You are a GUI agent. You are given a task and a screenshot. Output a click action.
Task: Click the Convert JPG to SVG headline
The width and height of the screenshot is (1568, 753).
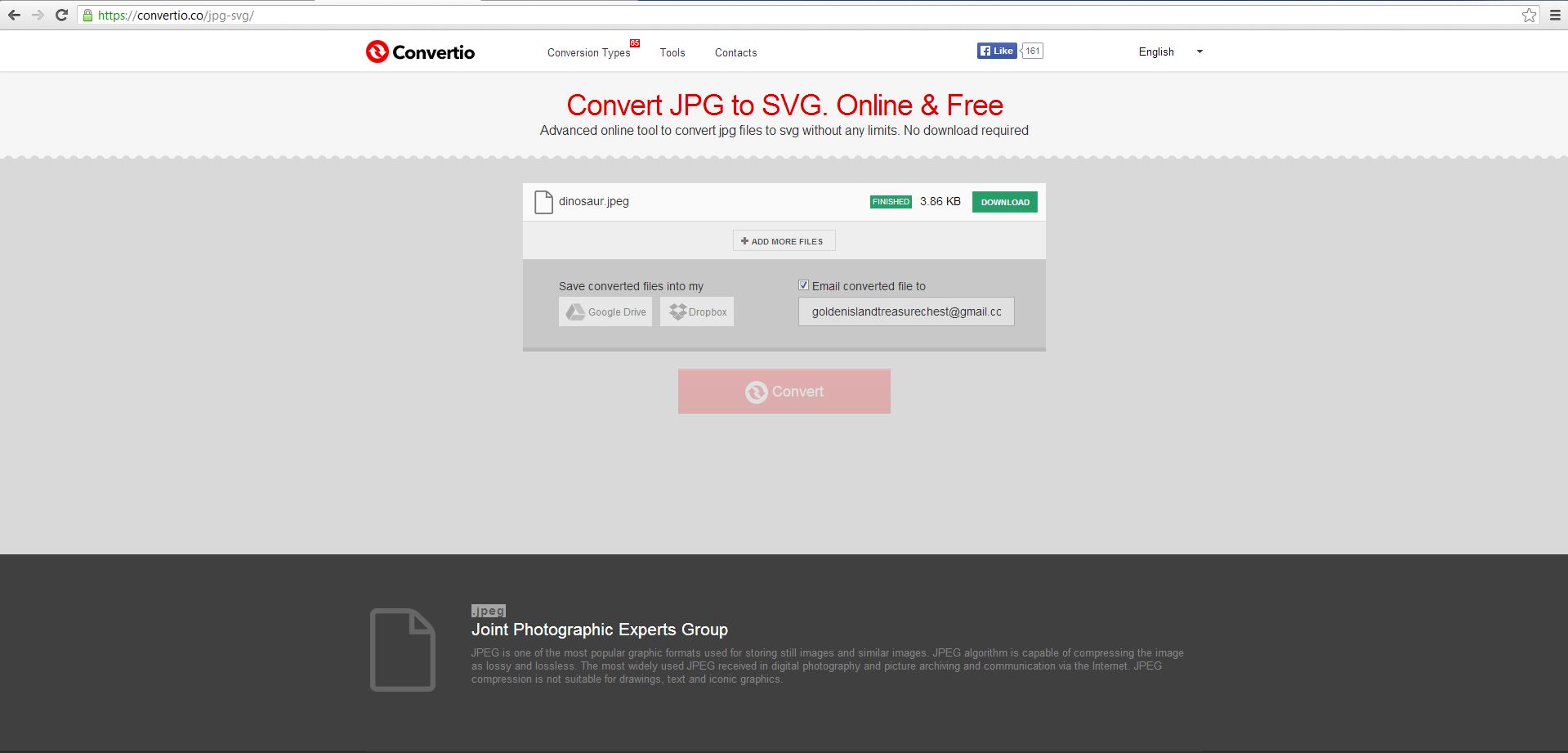pos(784,105)
